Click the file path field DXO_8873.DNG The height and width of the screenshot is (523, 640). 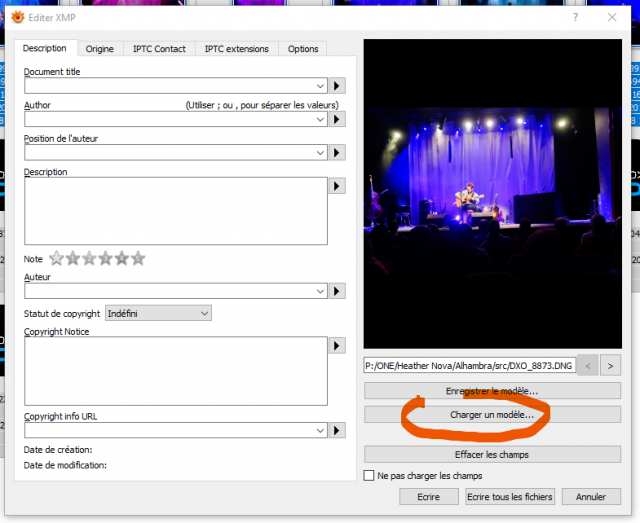469,366
